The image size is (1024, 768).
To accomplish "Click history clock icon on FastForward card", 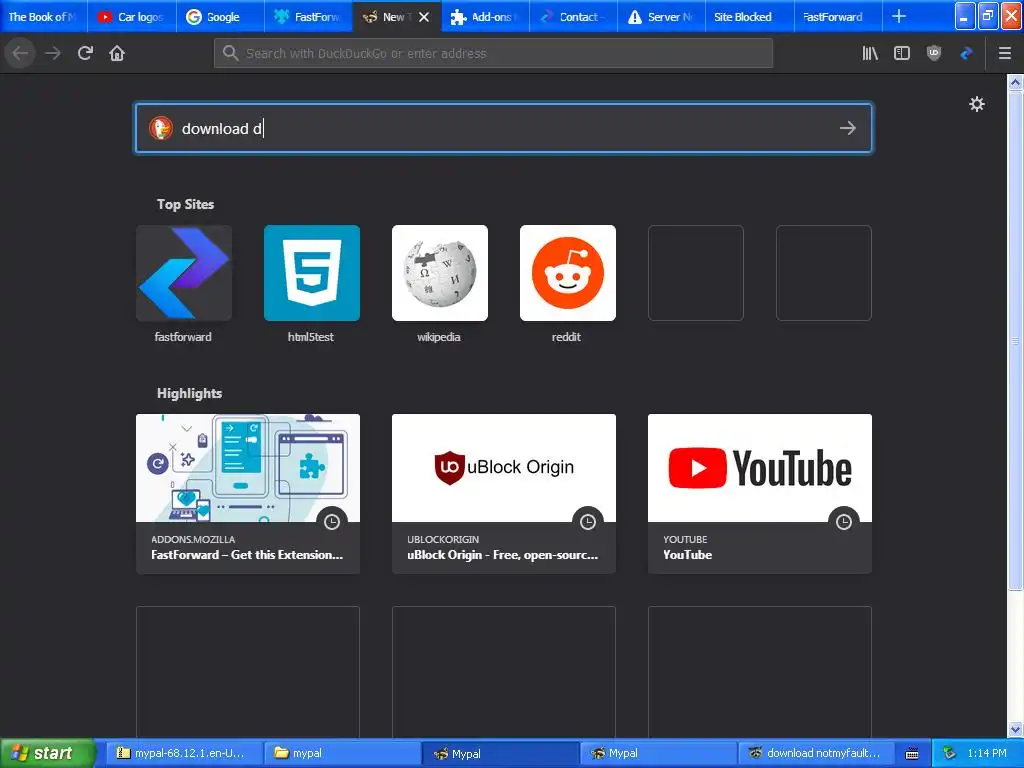I will [332, 522].
